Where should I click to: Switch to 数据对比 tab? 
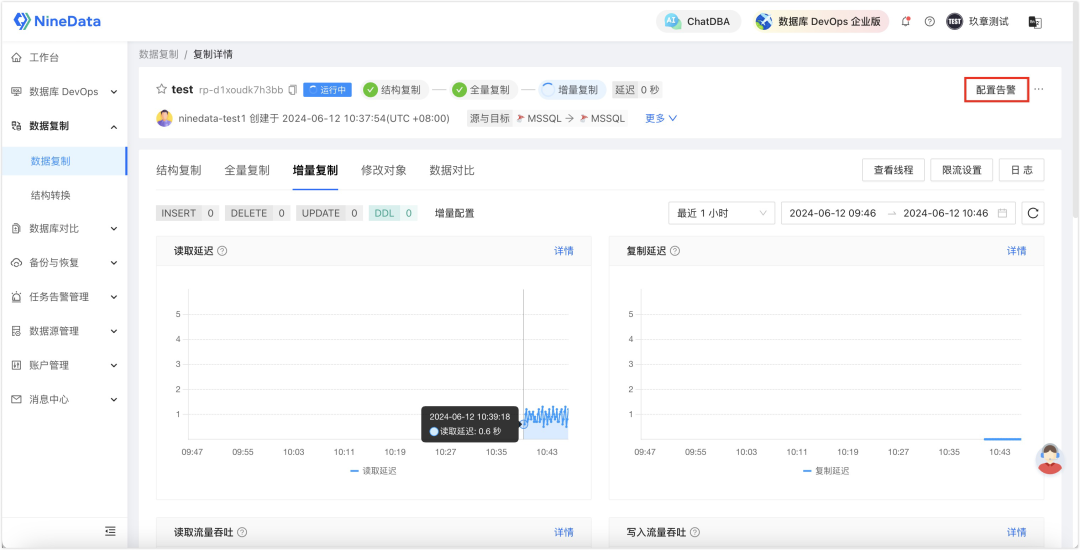click(x=452, y=171)
